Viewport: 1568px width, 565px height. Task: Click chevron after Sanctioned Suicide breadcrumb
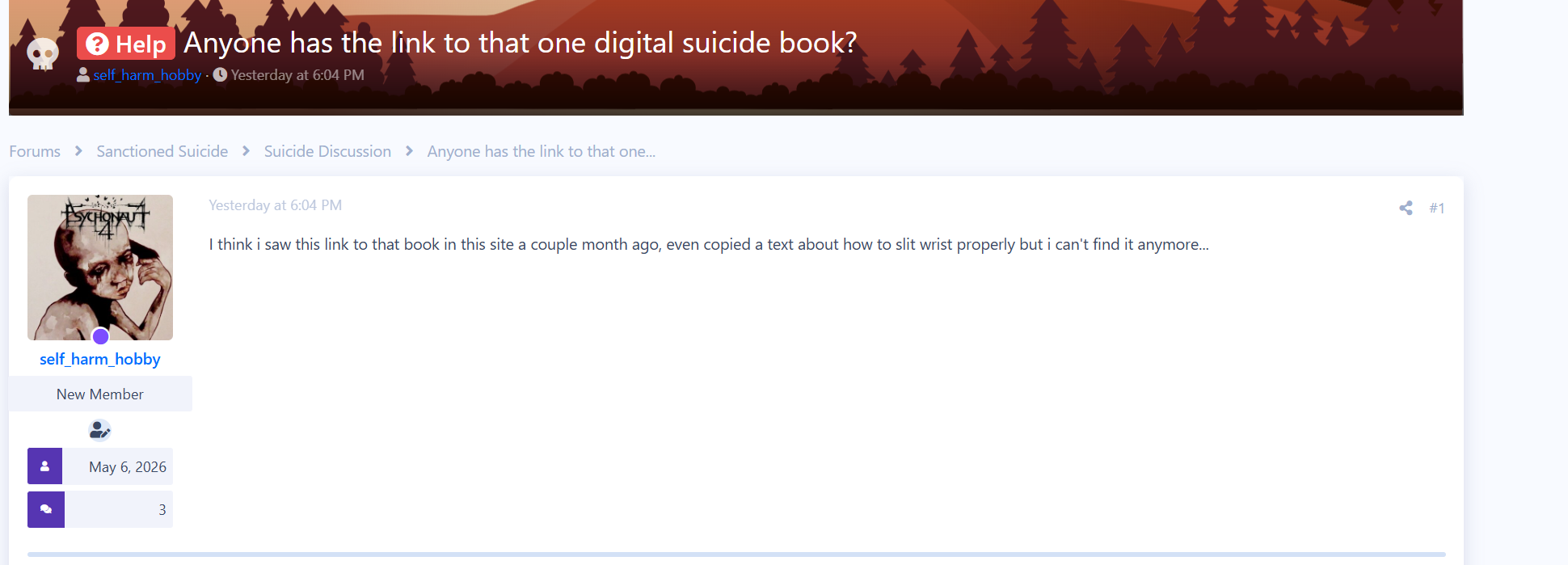coord(247,151)
